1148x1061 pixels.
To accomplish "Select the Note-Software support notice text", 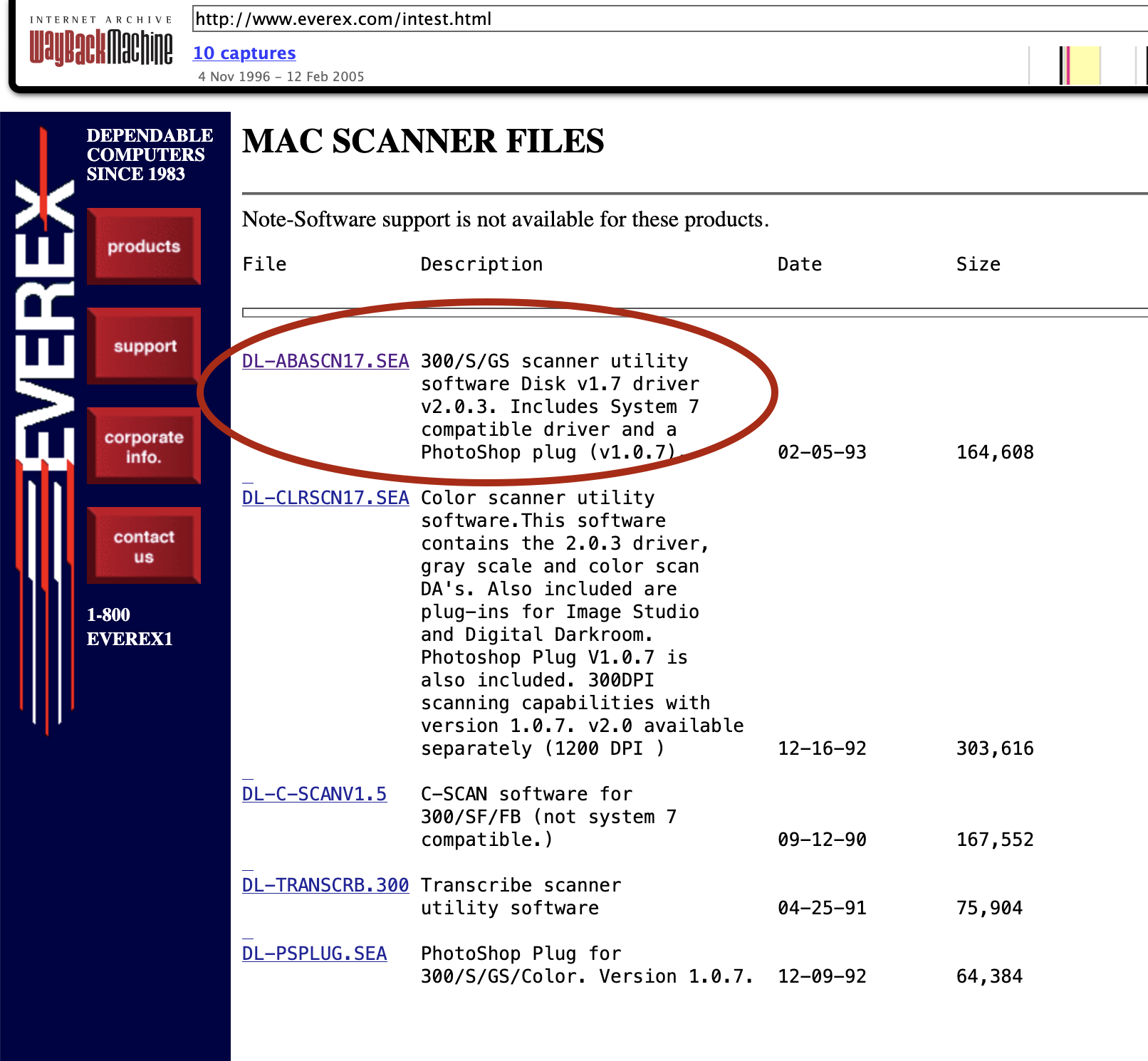I will pyautogui.click(x=506, y=219).
